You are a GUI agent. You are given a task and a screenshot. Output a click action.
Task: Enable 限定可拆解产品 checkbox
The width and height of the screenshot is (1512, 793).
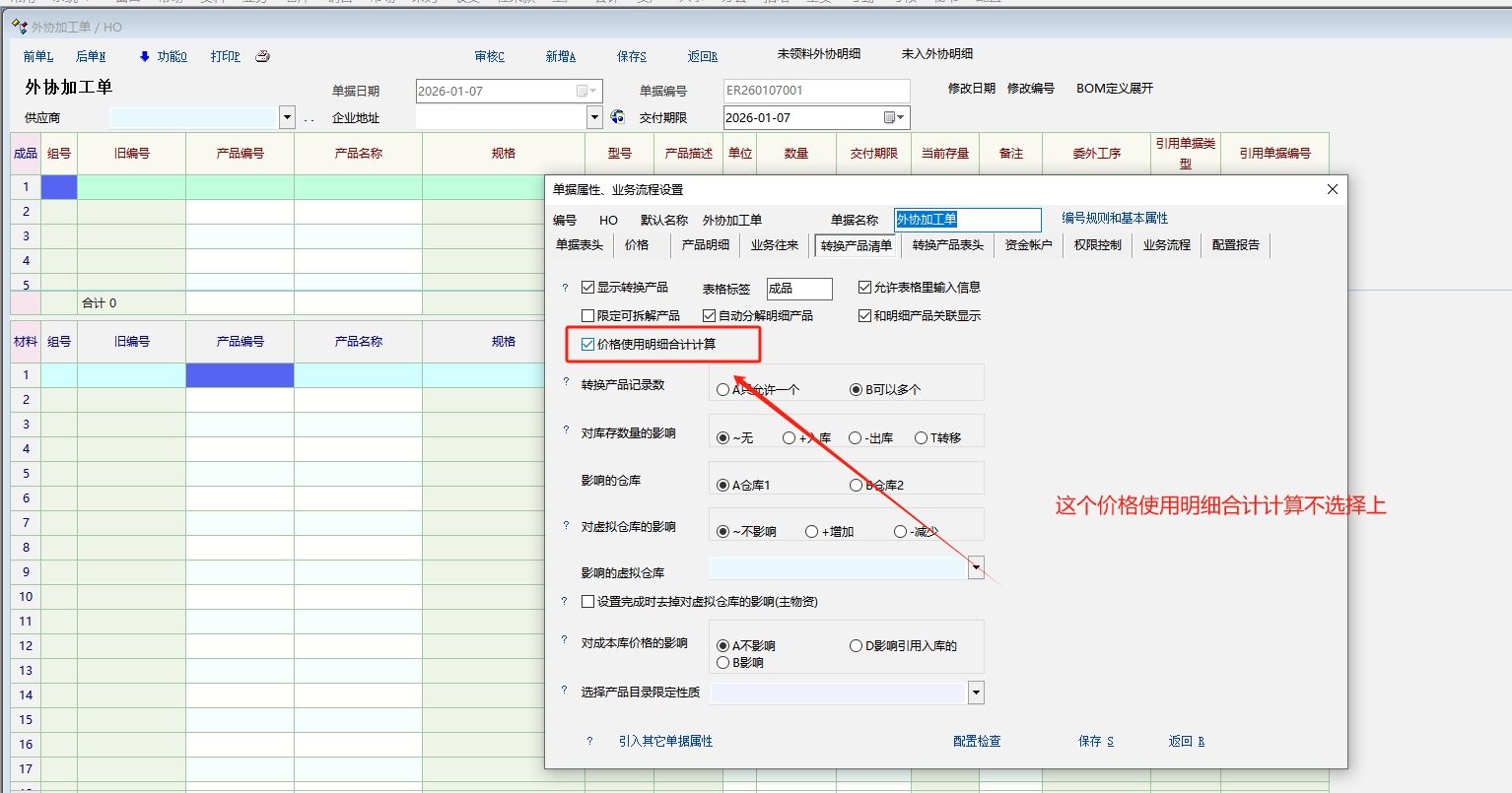pos(588,315)
